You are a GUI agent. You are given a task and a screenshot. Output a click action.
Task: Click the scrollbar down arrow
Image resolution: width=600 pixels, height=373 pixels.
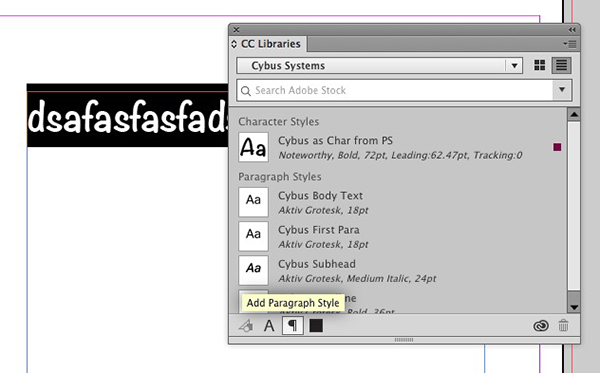click(574, 307)
